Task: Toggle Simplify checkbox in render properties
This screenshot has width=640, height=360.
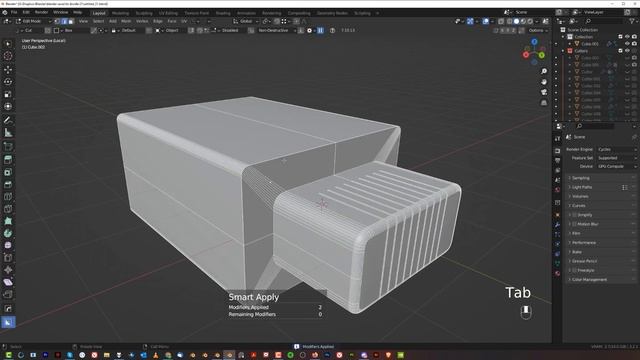Action: click(x=575, y=215)
